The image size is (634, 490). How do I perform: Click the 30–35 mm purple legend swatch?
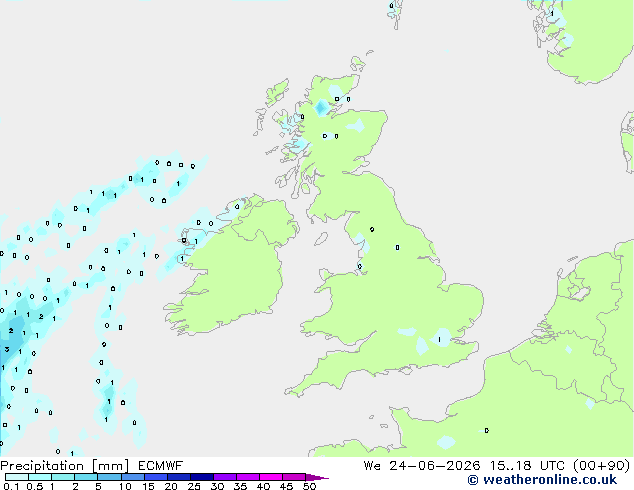225,477
